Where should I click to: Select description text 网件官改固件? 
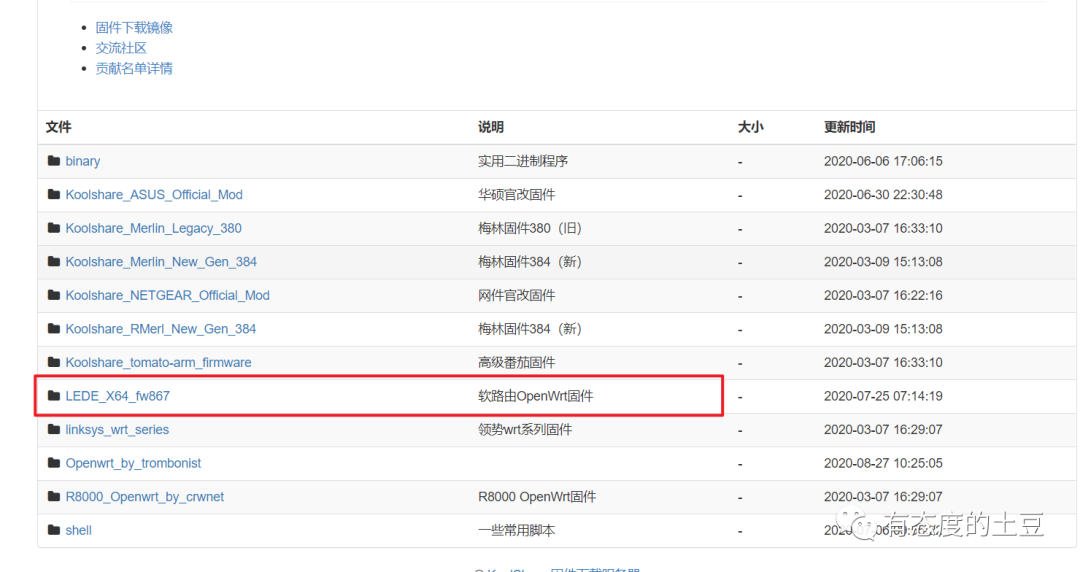517,296
